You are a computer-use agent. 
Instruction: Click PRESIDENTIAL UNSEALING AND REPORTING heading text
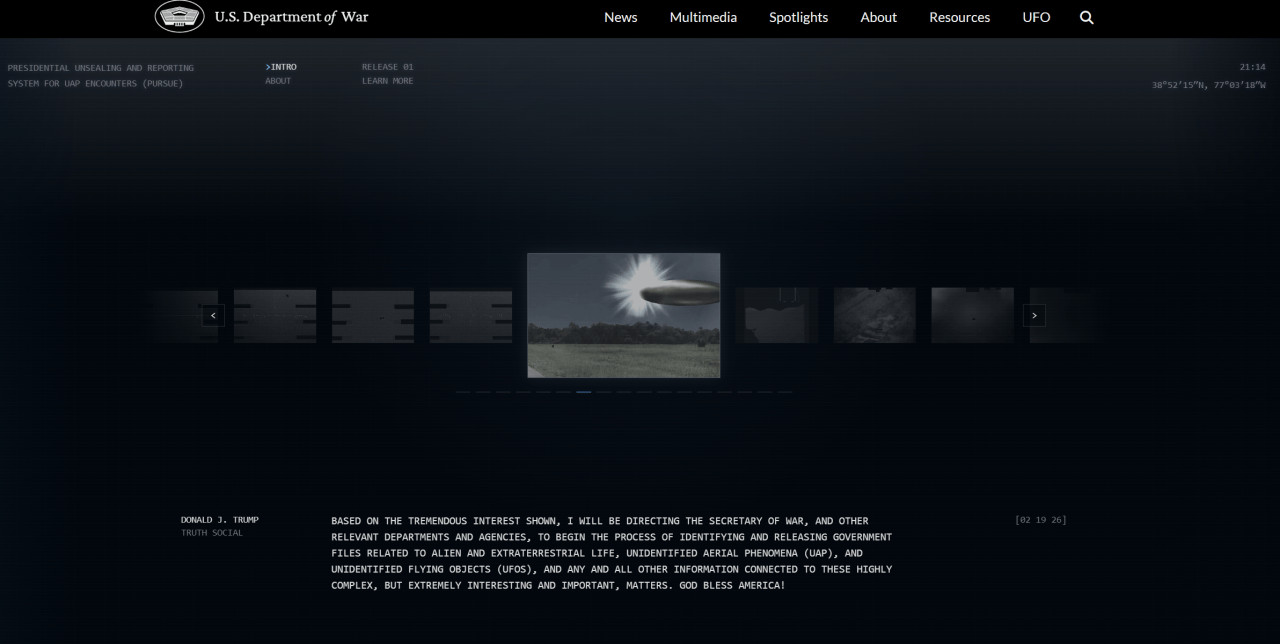click(x=101, y=68)
